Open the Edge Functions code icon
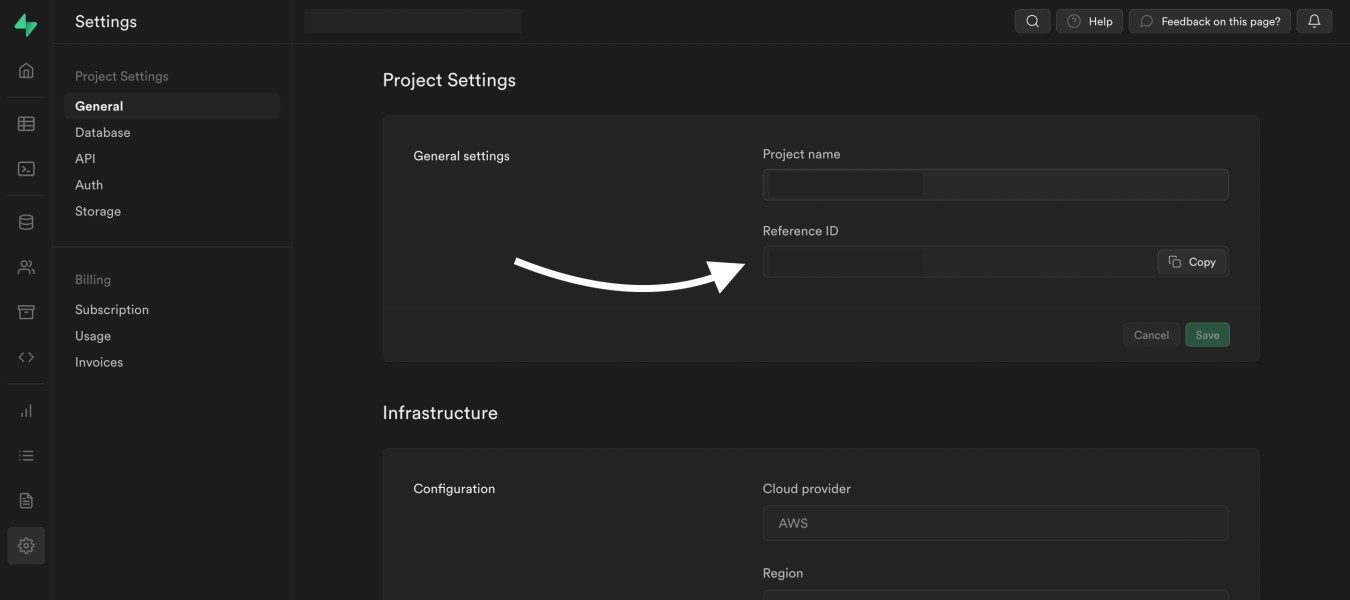 [26, 357]
